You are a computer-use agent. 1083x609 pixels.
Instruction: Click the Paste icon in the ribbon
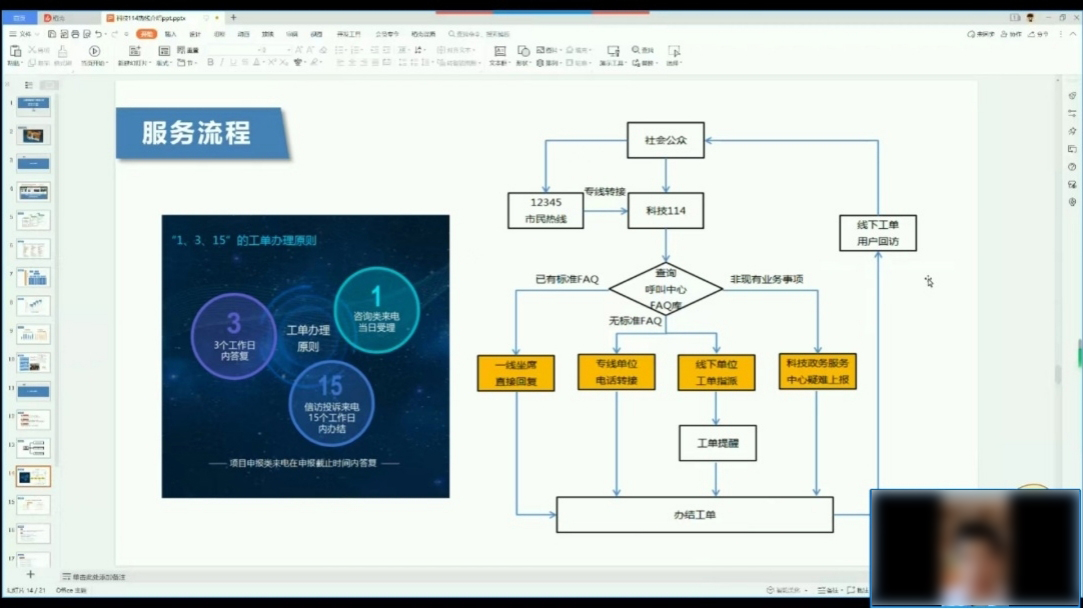(15, 51)
